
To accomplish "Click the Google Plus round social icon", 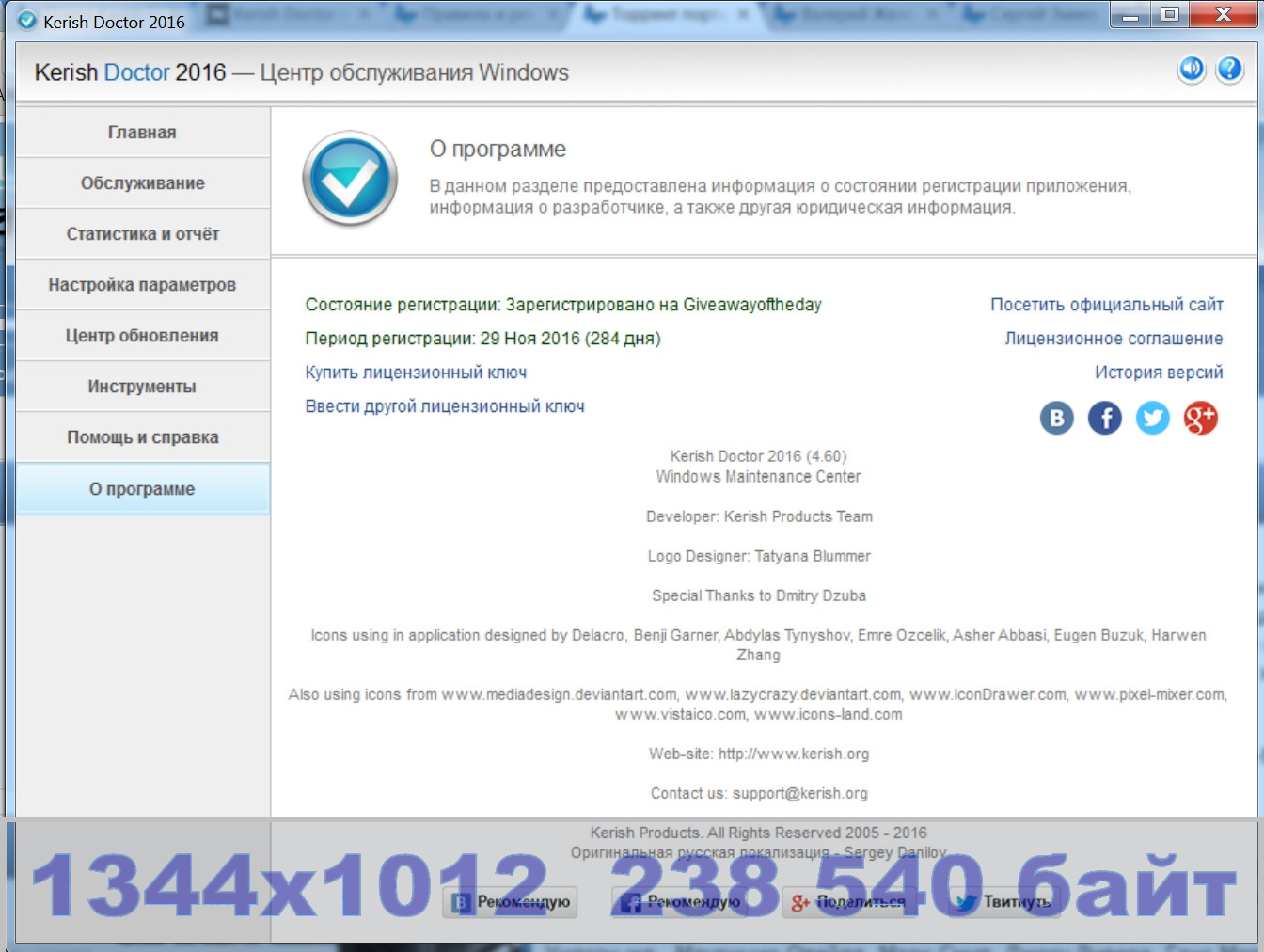I will pos(1200,418).
